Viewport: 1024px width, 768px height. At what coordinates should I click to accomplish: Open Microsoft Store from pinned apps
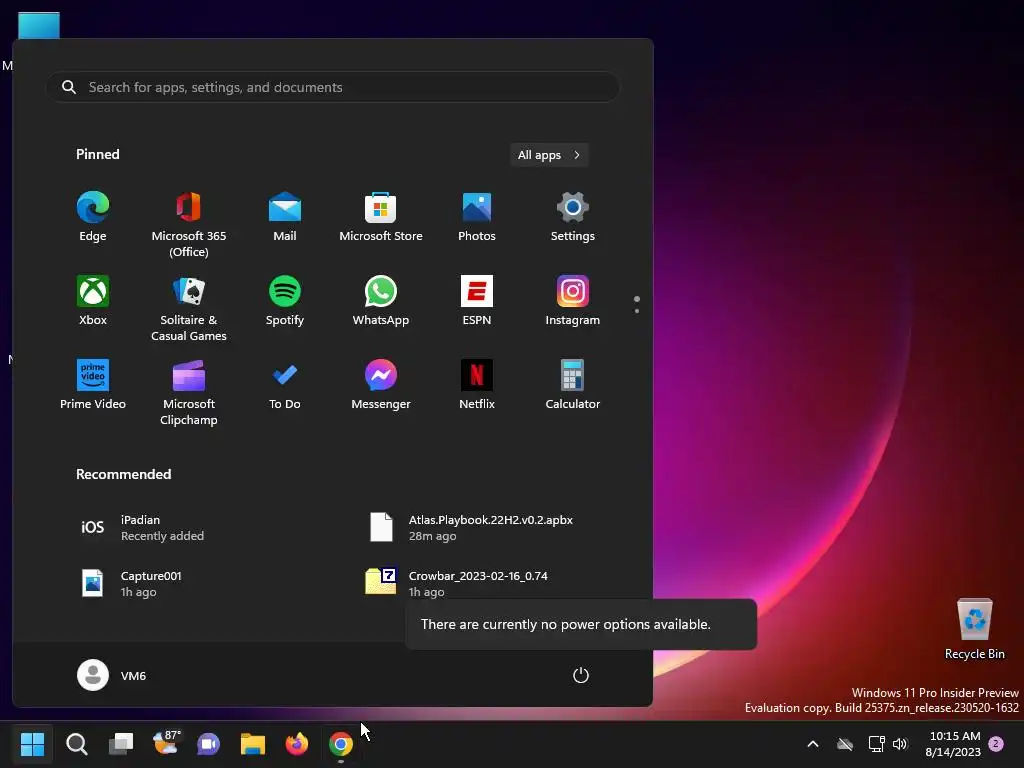click(x=381, y=217)
